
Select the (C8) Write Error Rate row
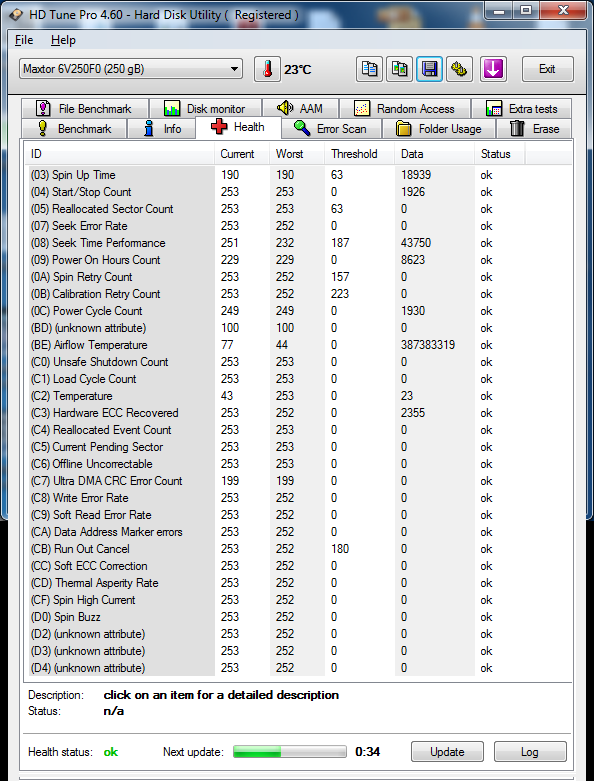click(x=298, y=498)
